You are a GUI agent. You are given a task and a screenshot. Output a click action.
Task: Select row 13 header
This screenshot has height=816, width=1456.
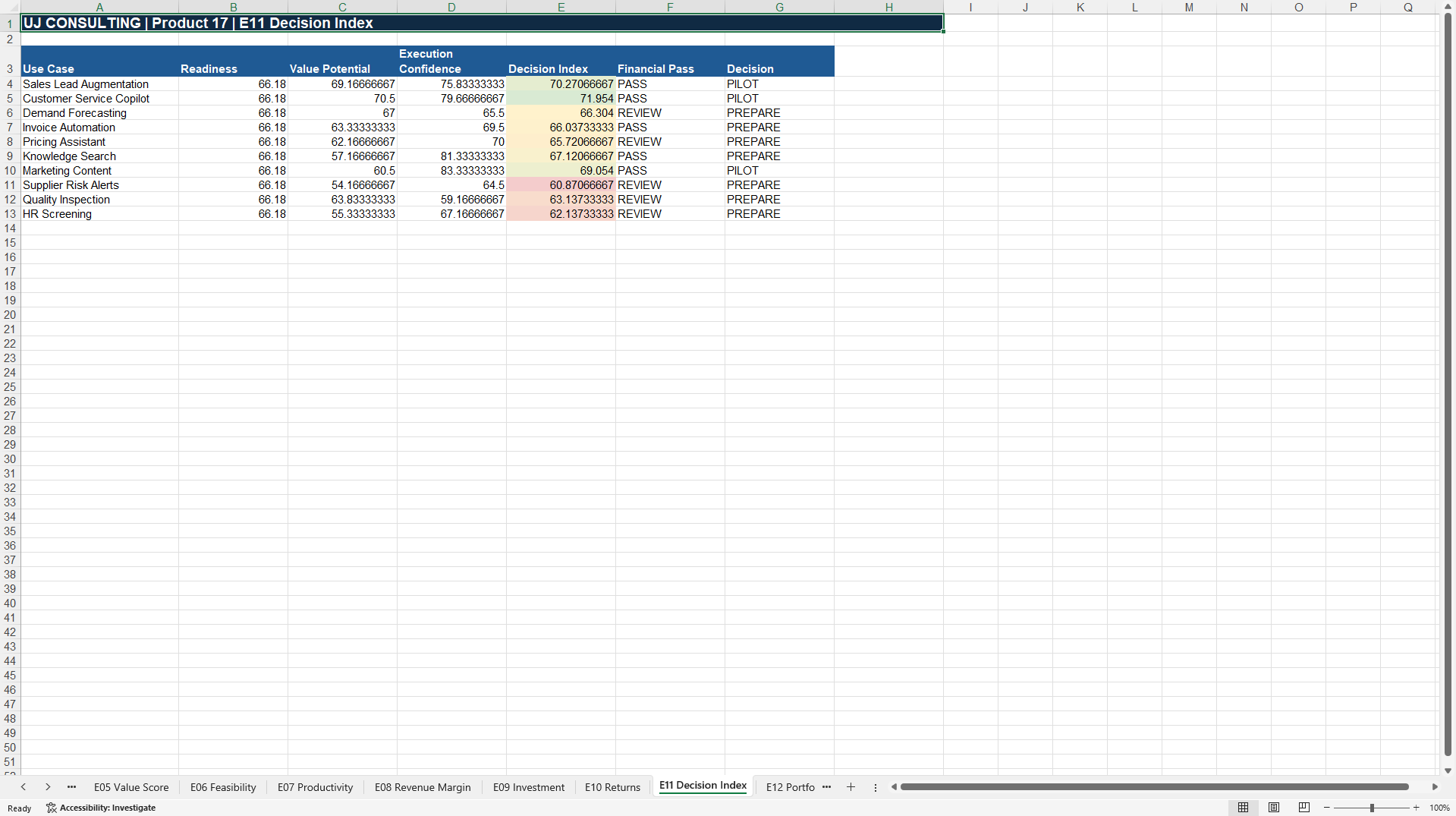(x=10, y=214)
